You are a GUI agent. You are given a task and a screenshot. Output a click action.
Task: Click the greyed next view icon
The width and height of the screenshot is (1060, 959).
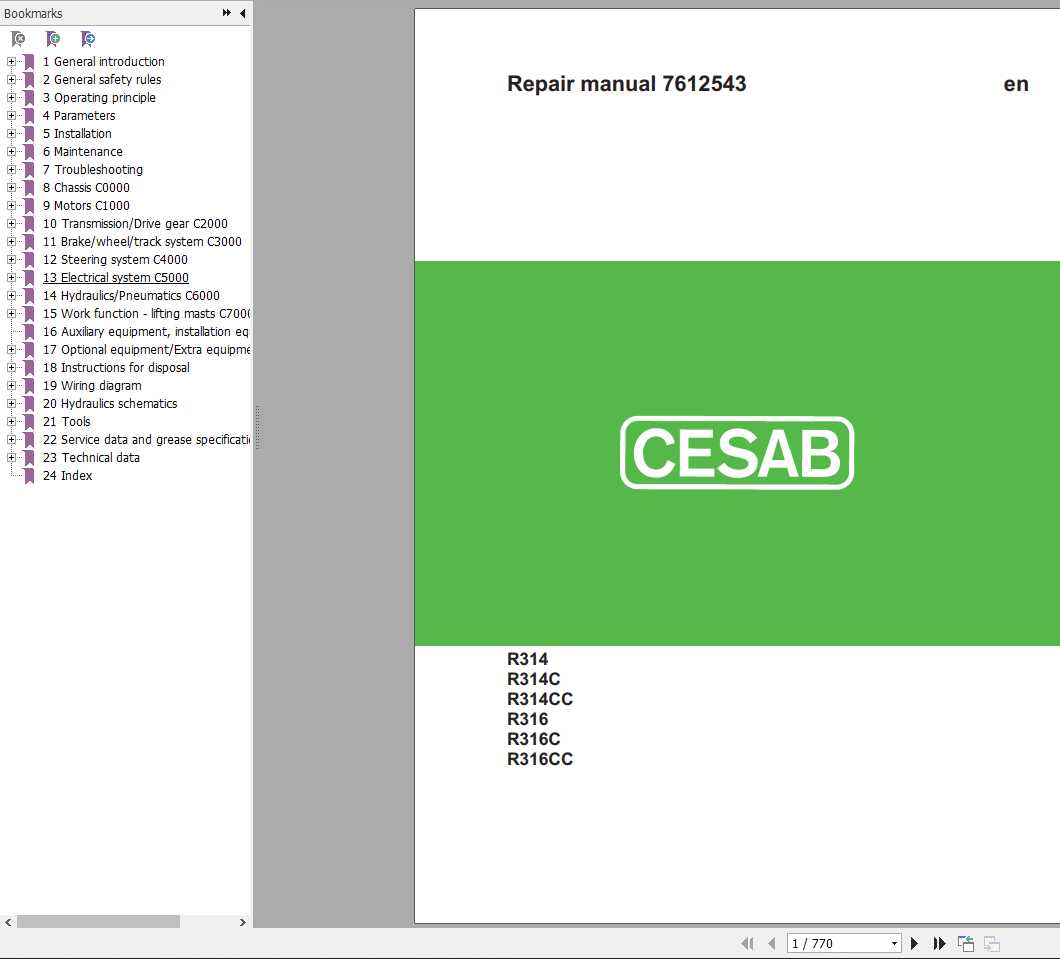click(992, 943)
